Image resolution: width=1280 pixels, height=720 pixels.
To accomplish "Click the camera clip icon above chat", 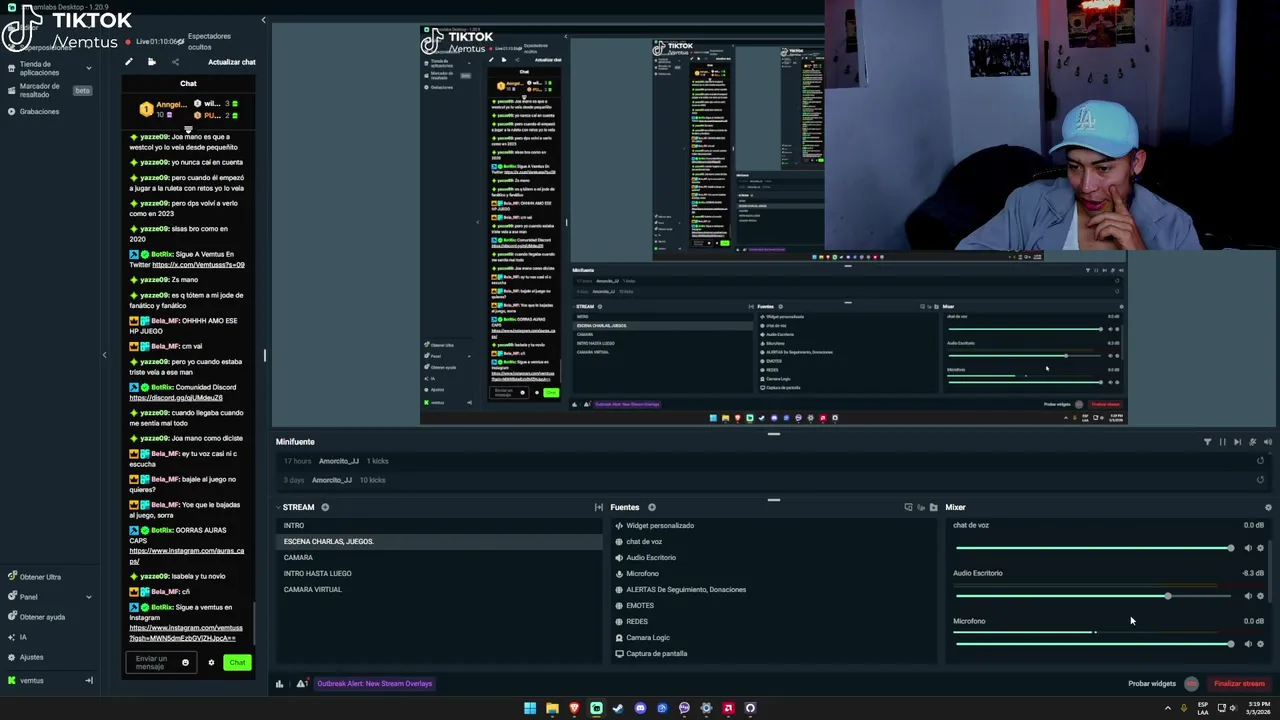I will 152,62.
